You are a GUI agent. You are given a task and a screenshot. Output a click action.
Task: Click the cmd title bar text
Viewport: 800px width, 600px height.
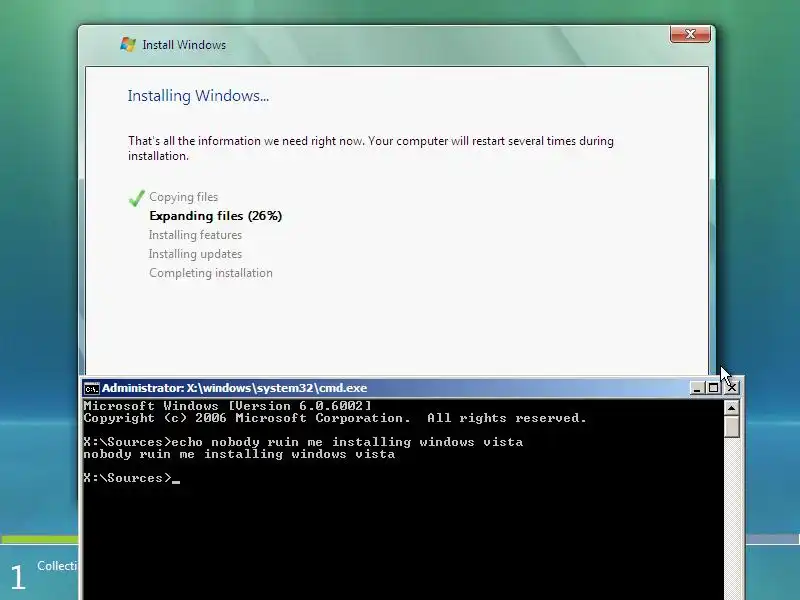234,388
